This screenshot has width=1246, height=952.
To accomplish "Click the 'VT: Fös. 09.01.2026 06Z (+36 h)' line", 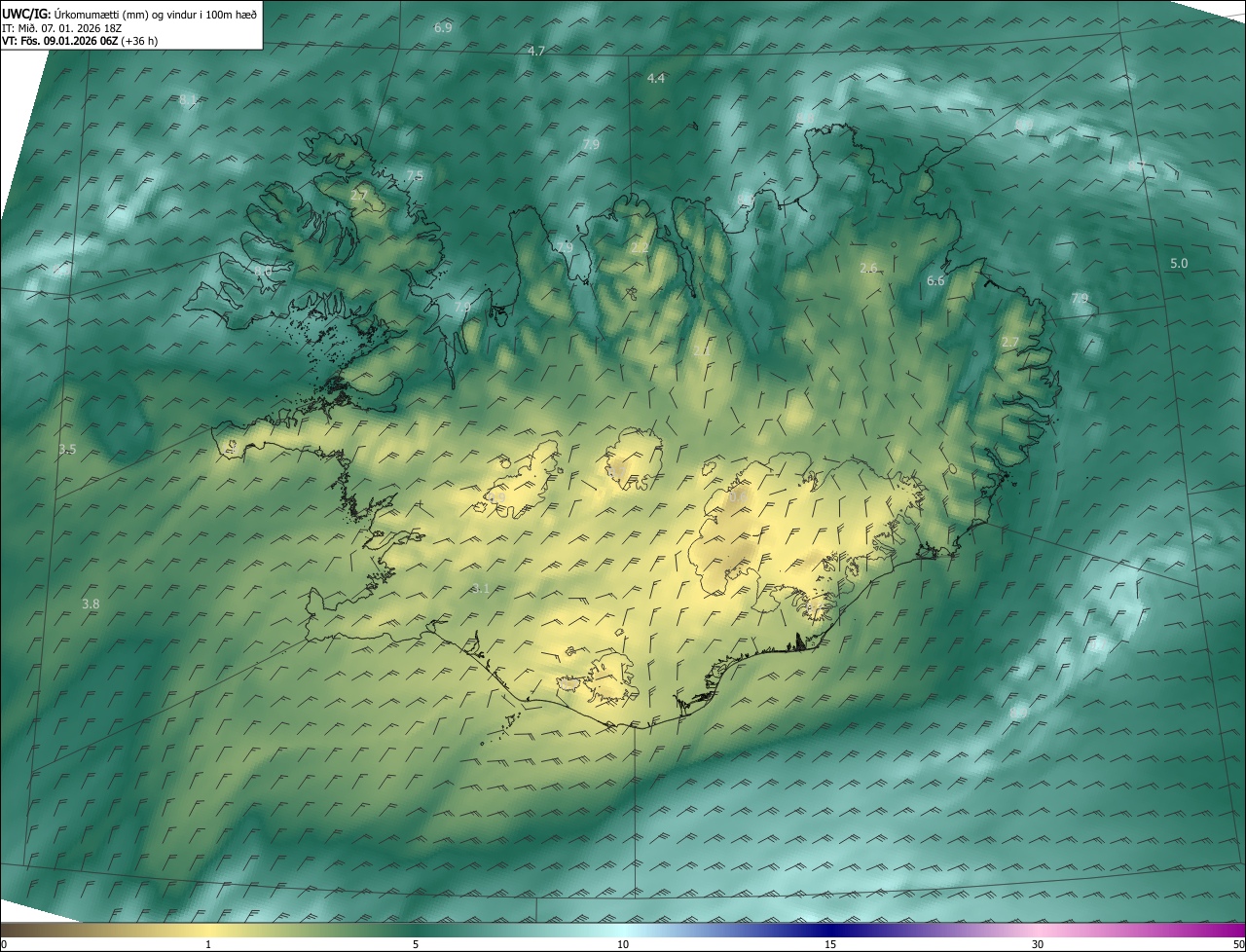I will coord(80,41).
